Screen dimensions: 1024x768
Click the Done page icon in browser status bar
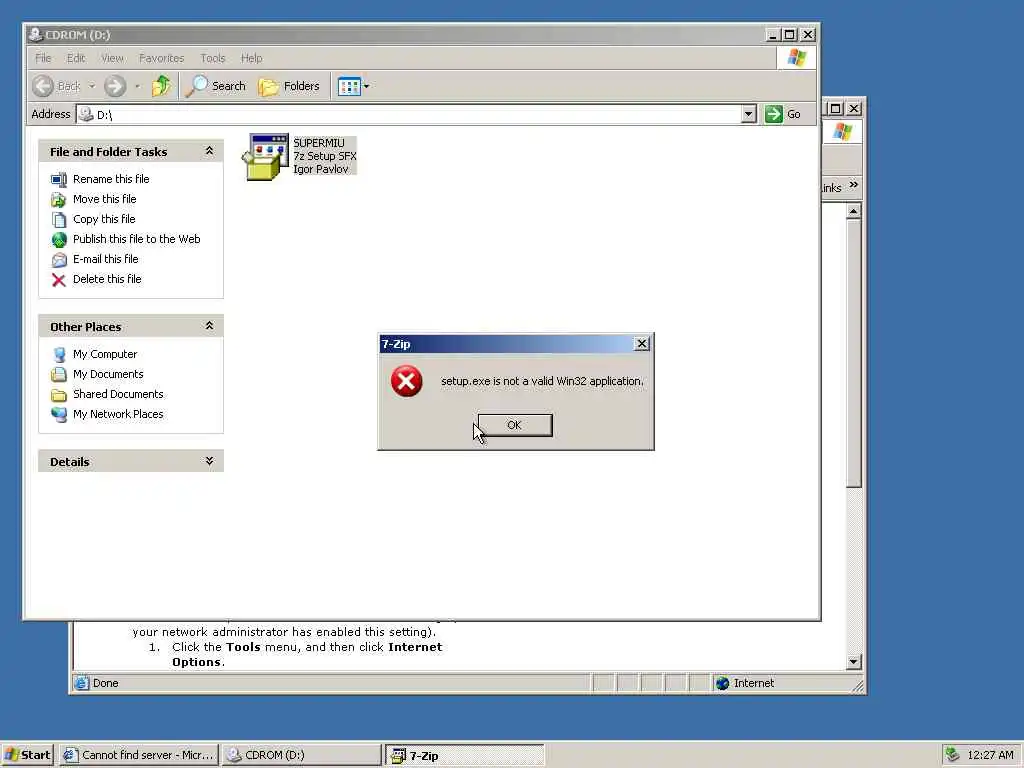pos(81,683)
